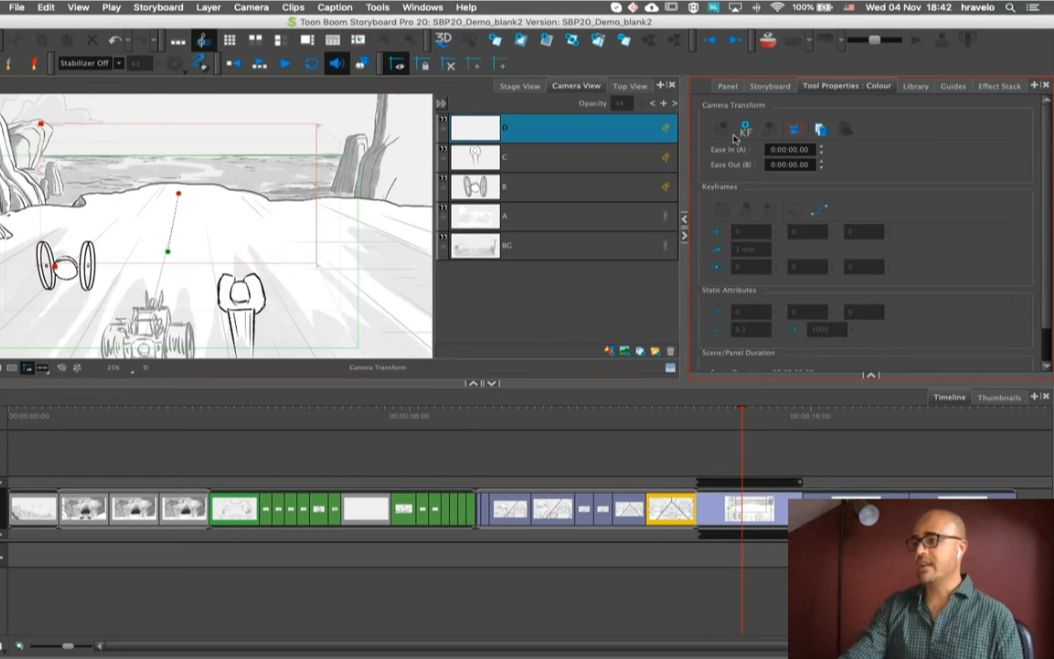Toggle the audio playback speaker icon
Screen dimensions: 1054x659
[336, 62]
